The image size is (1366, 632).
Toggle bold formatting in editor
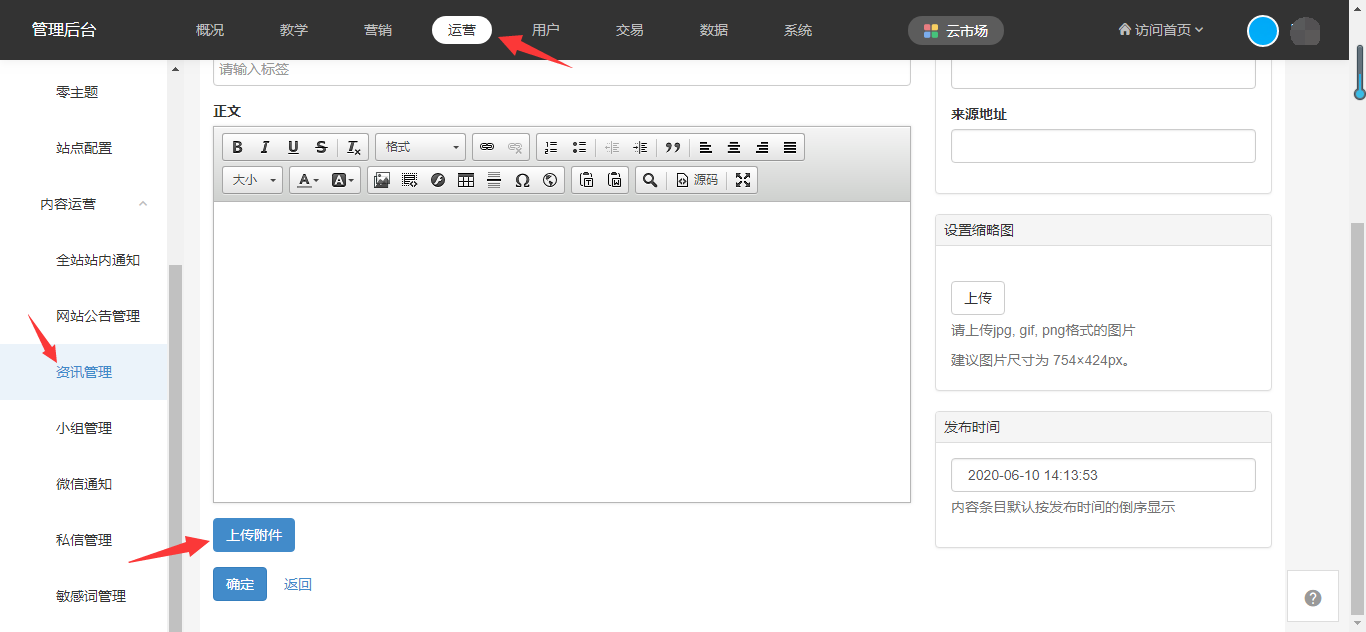tap(237, 147)
